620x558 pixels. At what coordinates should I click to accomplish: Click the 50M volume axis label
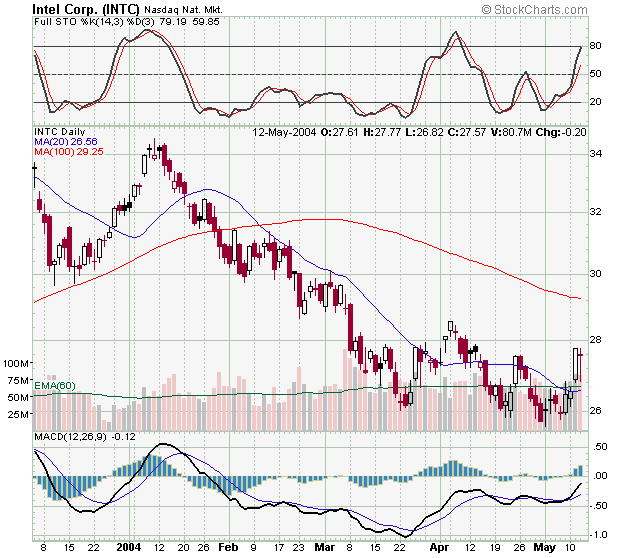click(x=19, y=397)
